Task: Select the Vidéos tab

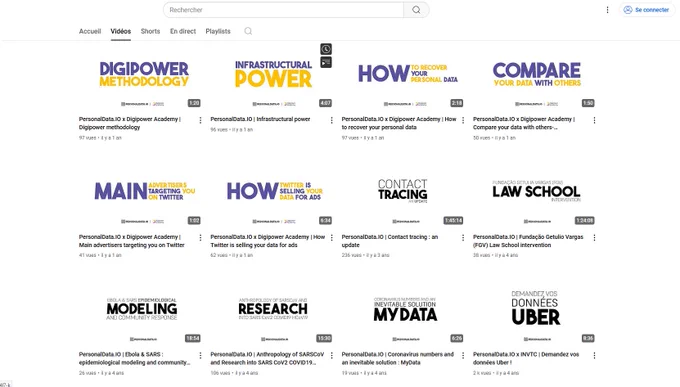Action: click(x=121, y=31)
